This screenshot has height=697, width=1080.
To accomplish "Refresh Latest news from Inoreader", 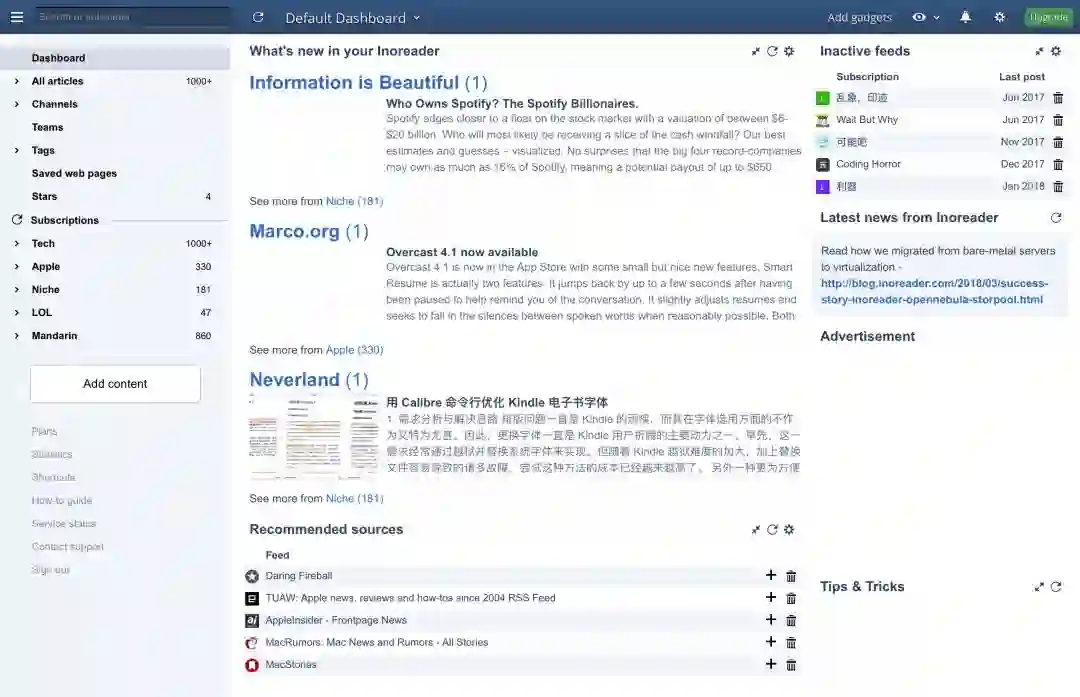I will point(1056,218).
